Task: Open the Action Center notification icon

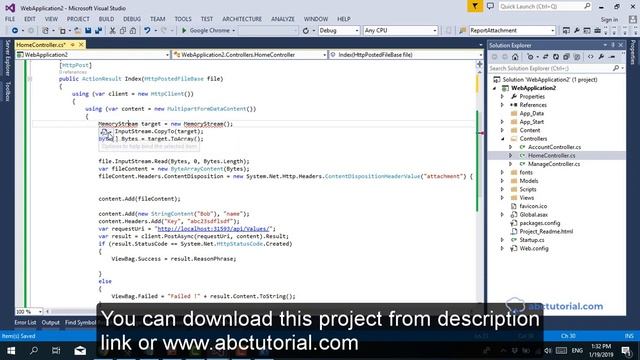Action: tap(626, 351)
